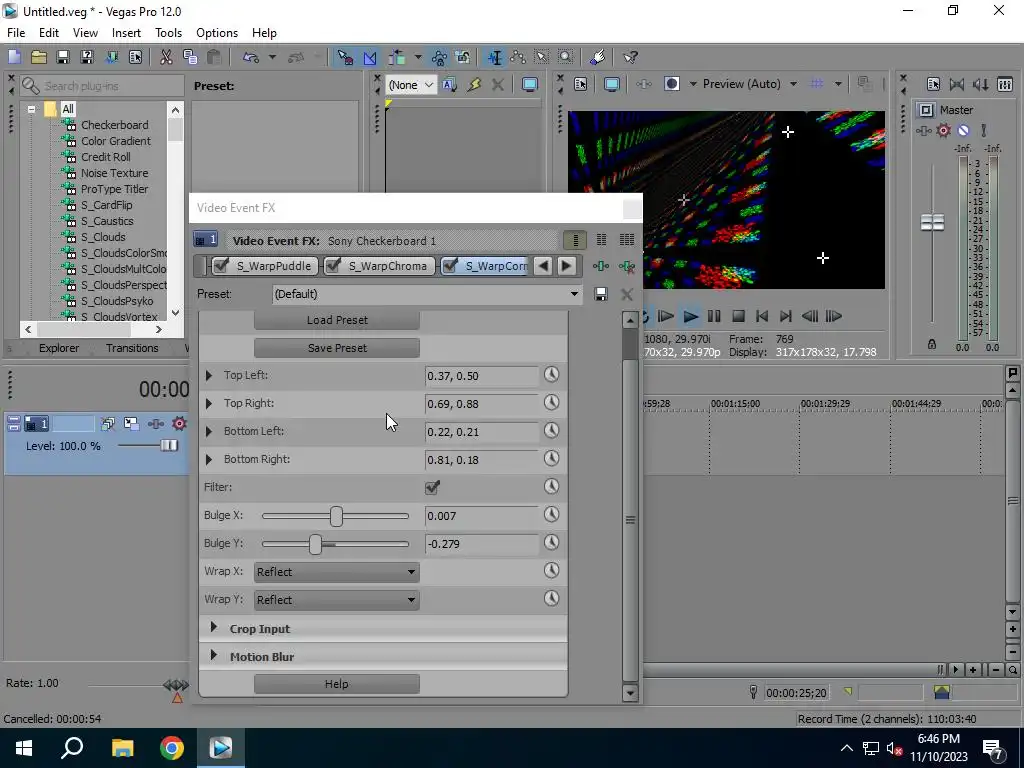
Task: Click the Remove Selected Plug-In icon
Action: click(627, 266)
